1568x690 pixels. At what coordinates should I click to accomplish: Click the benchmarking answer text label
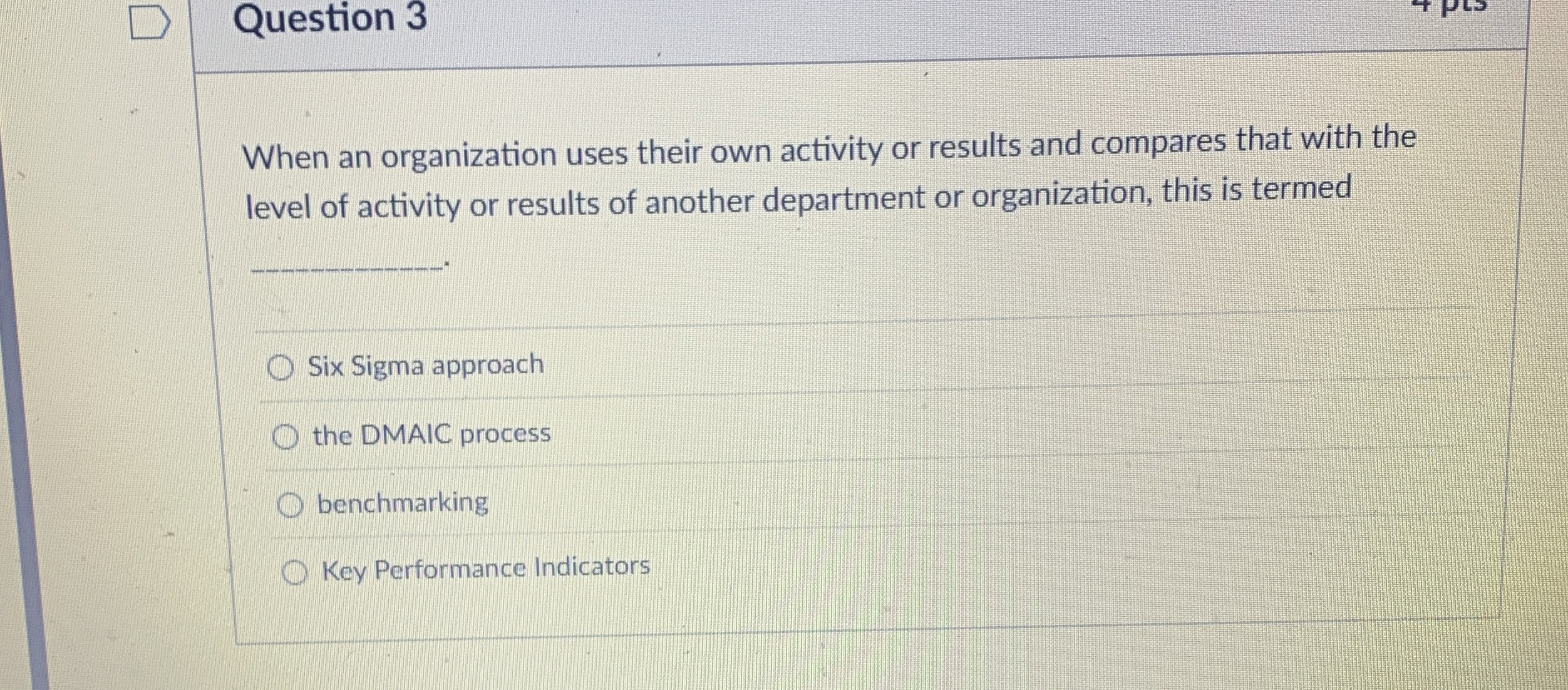point(402,504)
